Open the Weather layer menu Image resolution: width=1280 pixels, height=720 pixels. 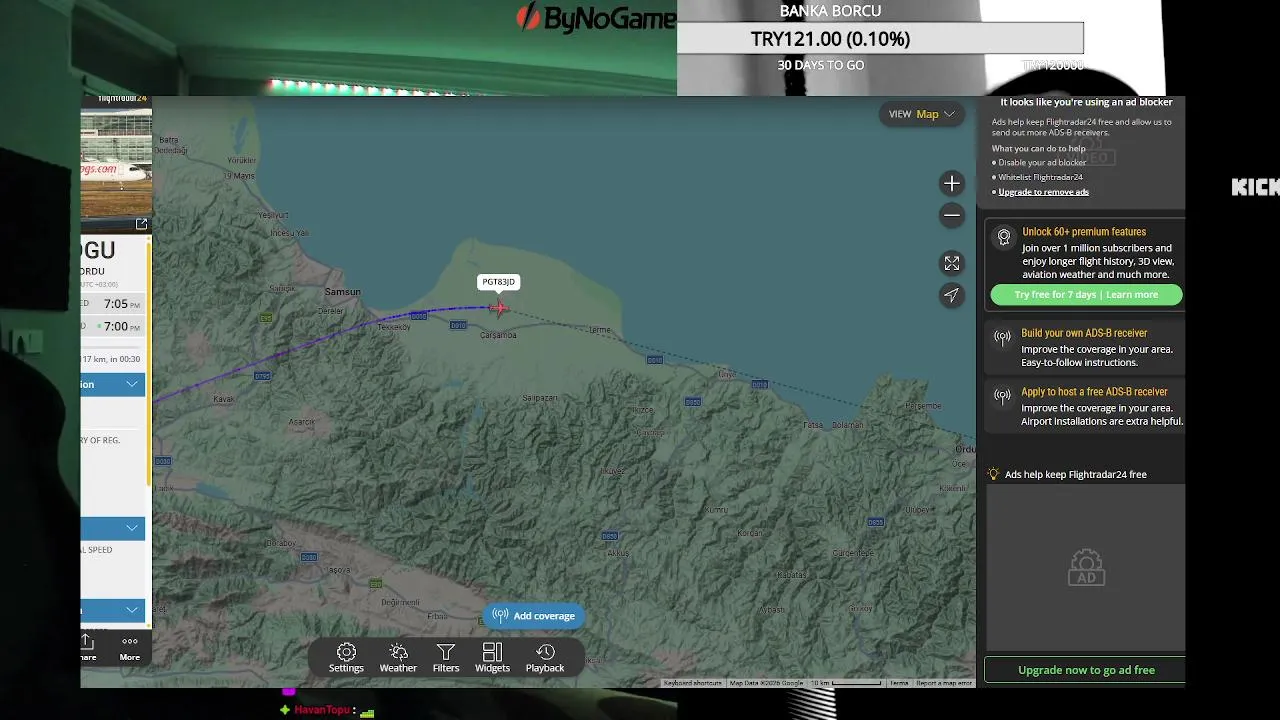tap(398, 658)
